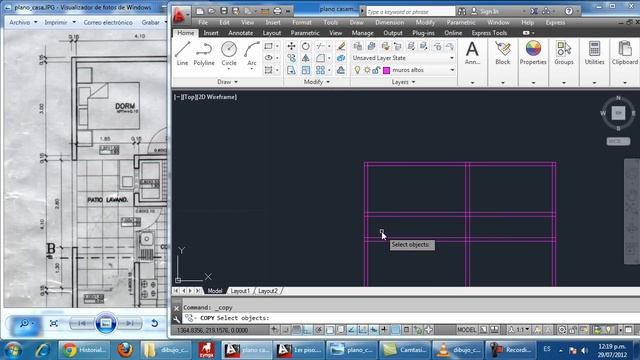Open the Clipboard panel
Image resolution: width=640 pixels, height=360 pixels.
(624, 53)
